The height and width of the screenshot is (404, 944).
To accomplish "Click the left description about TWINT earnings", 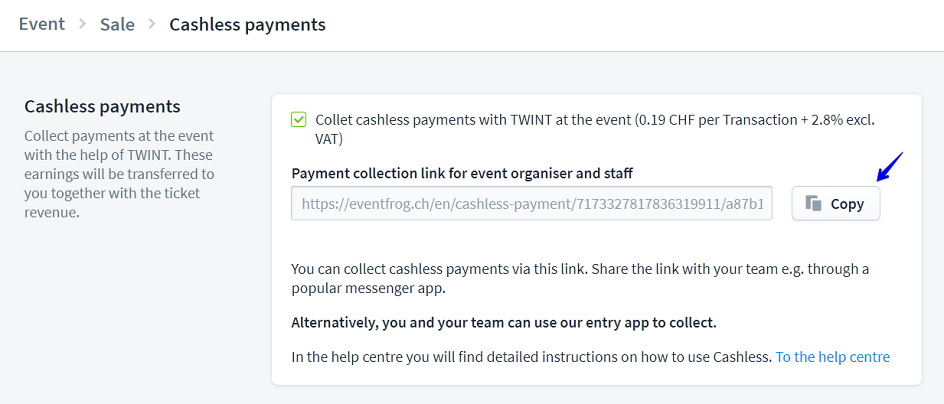I will tap(119, 173).
